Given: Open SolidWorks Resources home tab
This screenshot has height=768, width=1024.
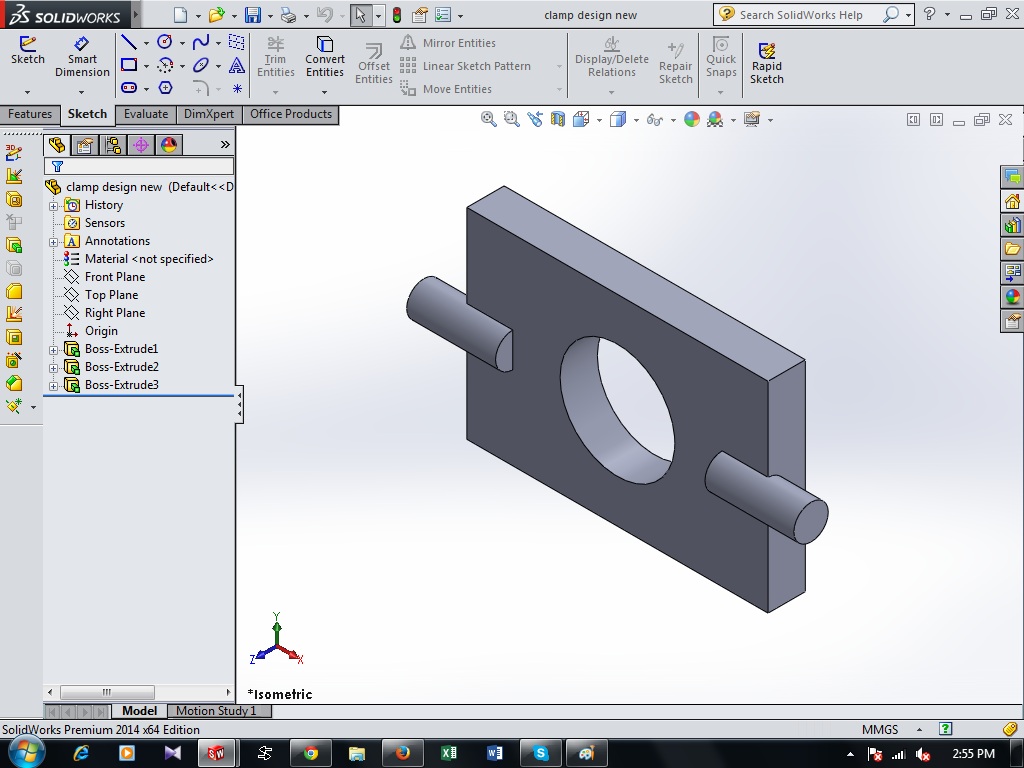Looking at the screenshot, I should click(1012, 201).
